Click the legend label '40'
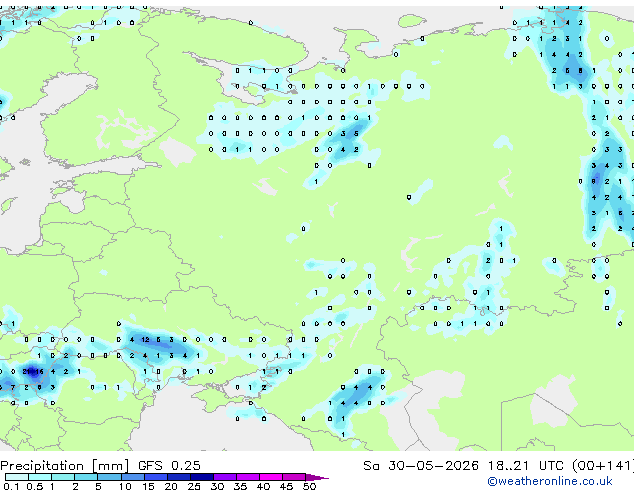The width and height of the screenshot is (634, 490). tap(263, 486)
